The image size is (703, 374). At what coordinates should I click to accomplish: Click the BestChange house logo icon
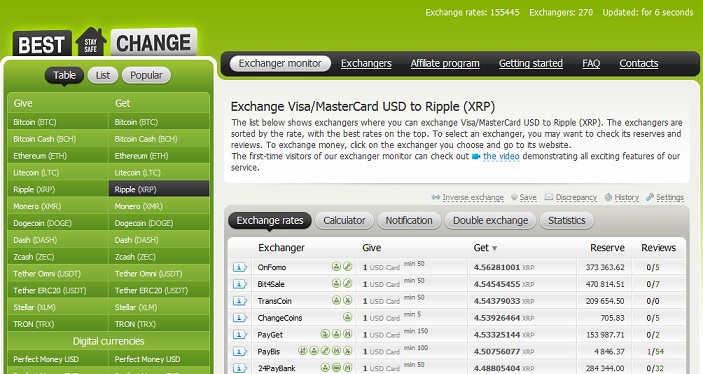(x=91, y=42)
